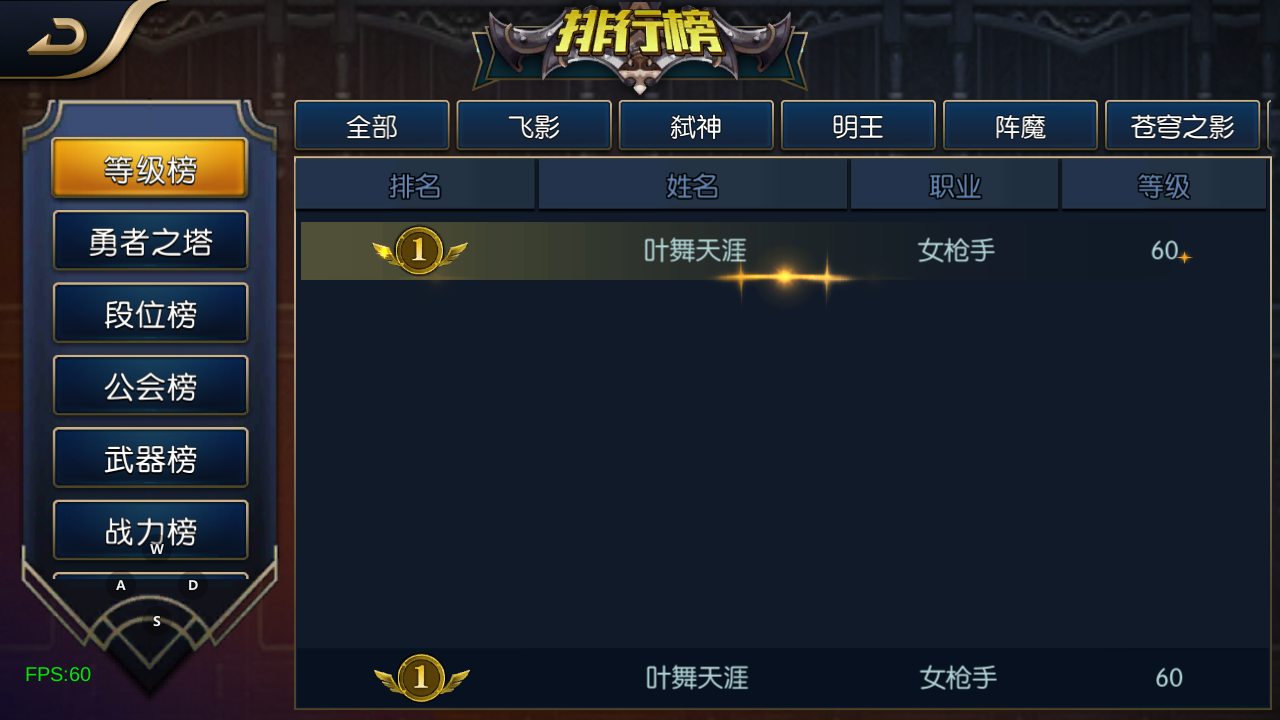The image size is (1280, 720).
Task: Switch to the 段位榜 ranking
Action: click(x=150, y=313)
